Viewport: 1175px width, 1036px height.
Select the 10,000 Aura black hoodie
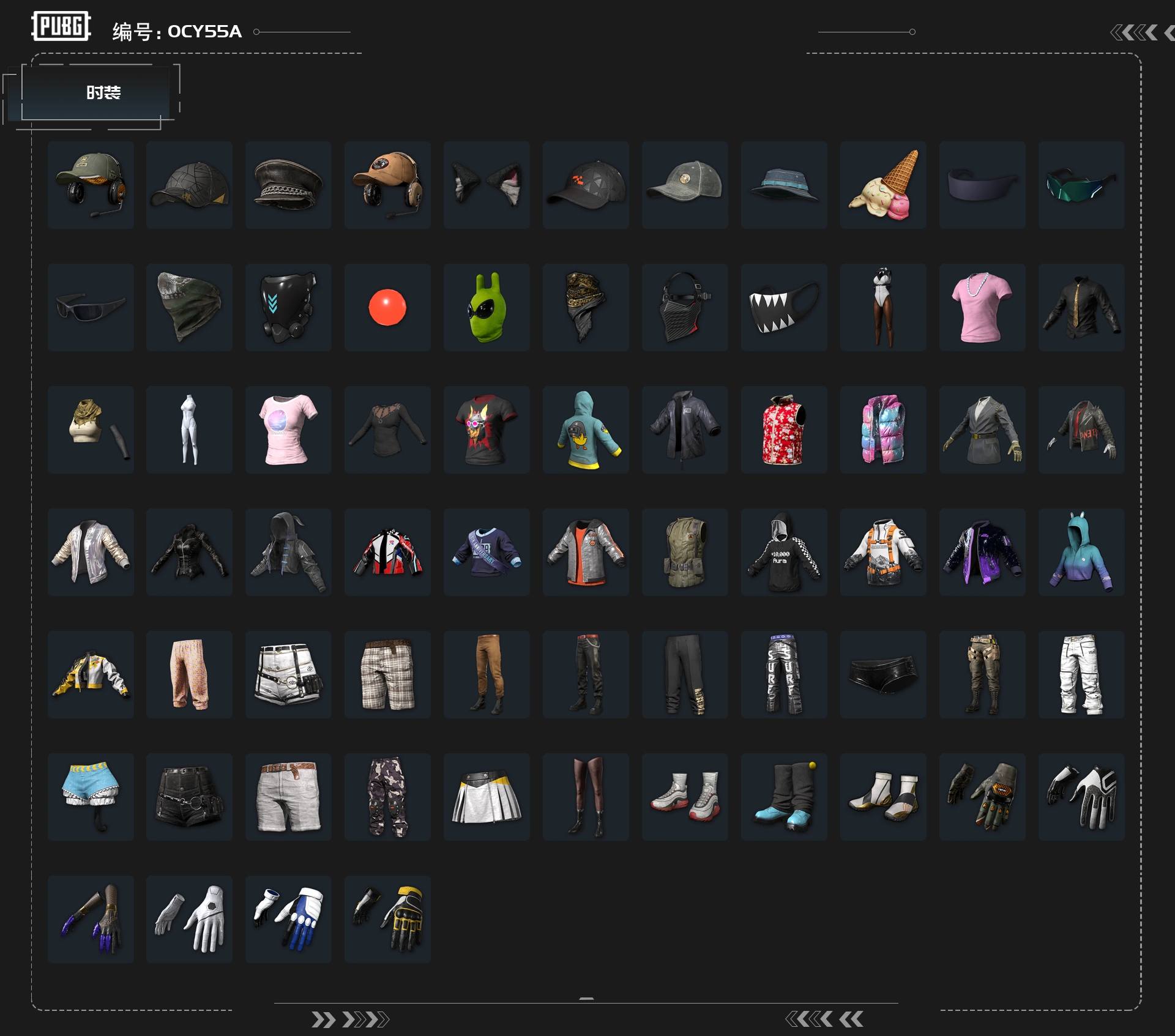click(784, 552)
